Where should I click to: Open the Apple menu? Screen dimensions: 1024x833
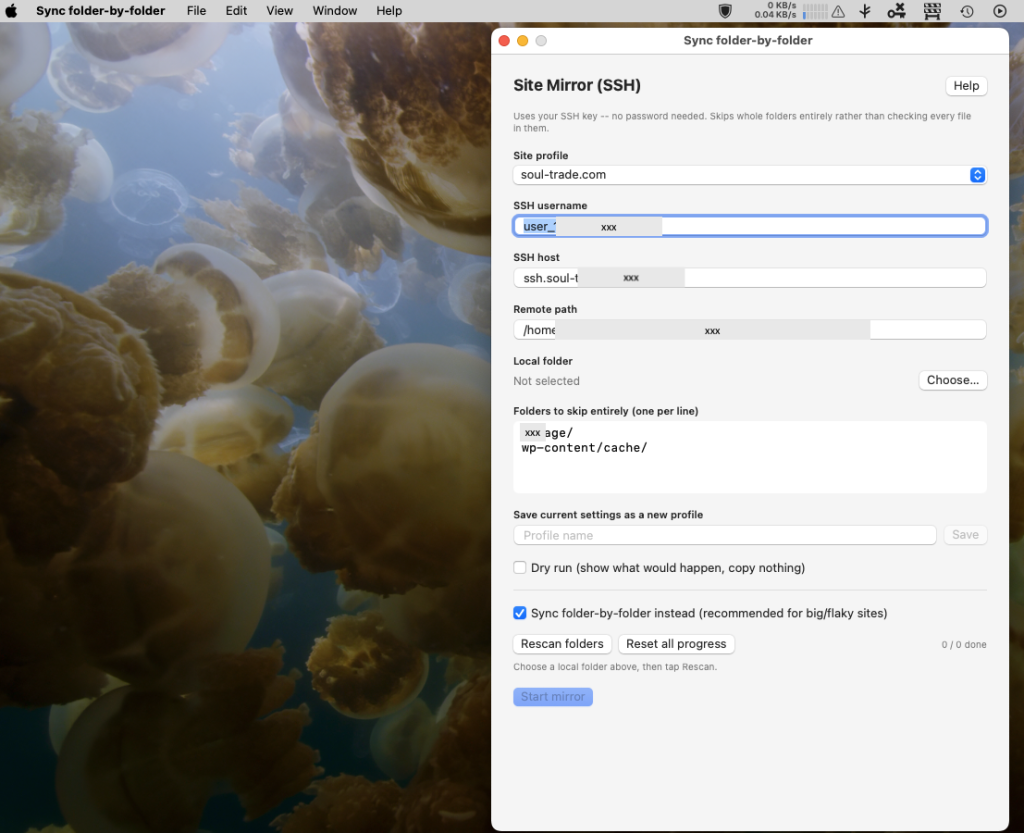11,11
